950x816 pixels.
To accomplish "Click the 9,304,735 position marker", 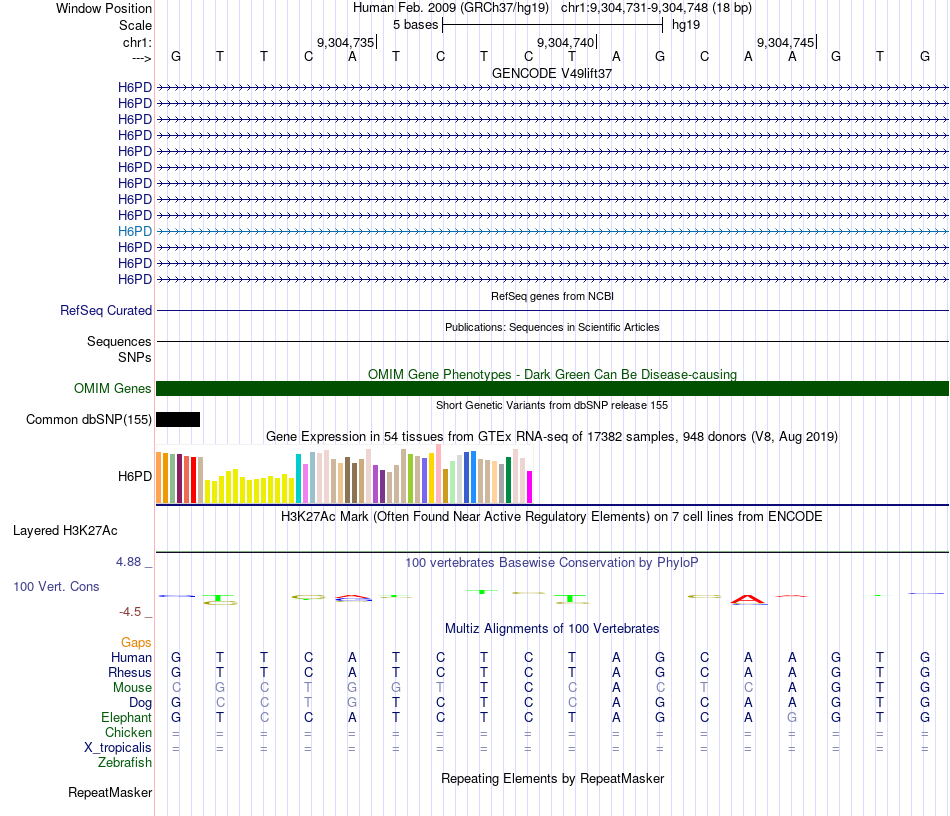I will coord(345,42).
